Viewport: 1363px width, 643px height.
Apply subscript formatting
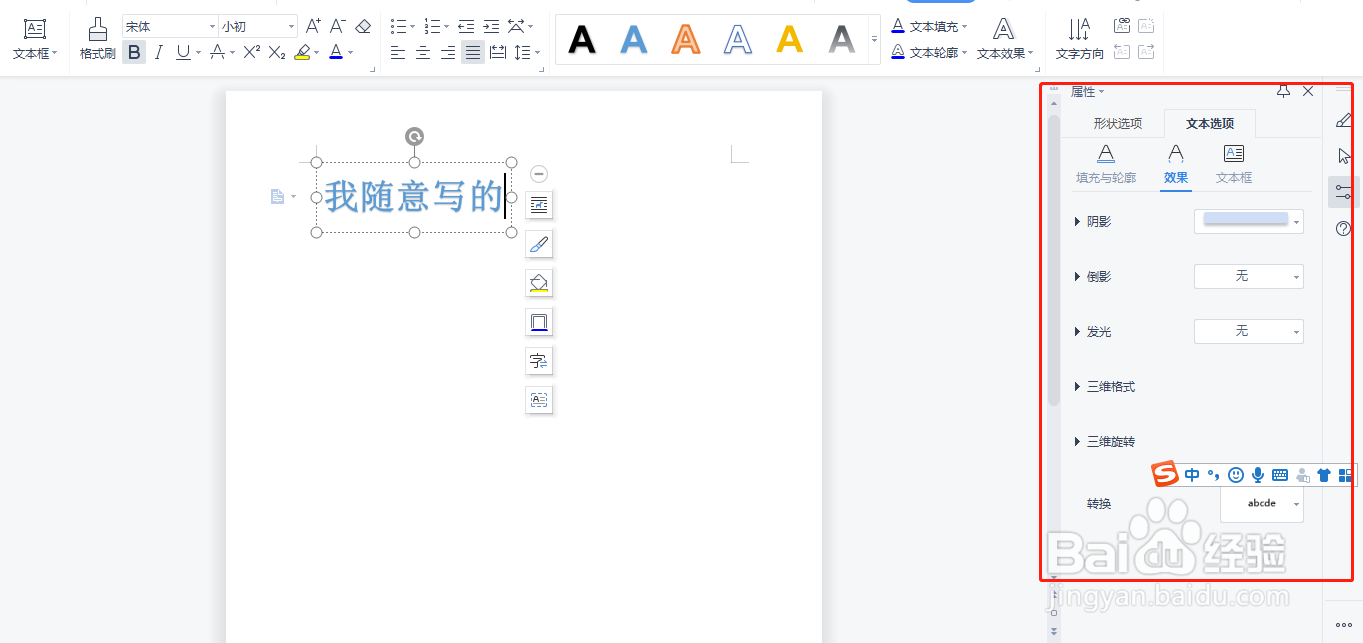coord(276,52)
